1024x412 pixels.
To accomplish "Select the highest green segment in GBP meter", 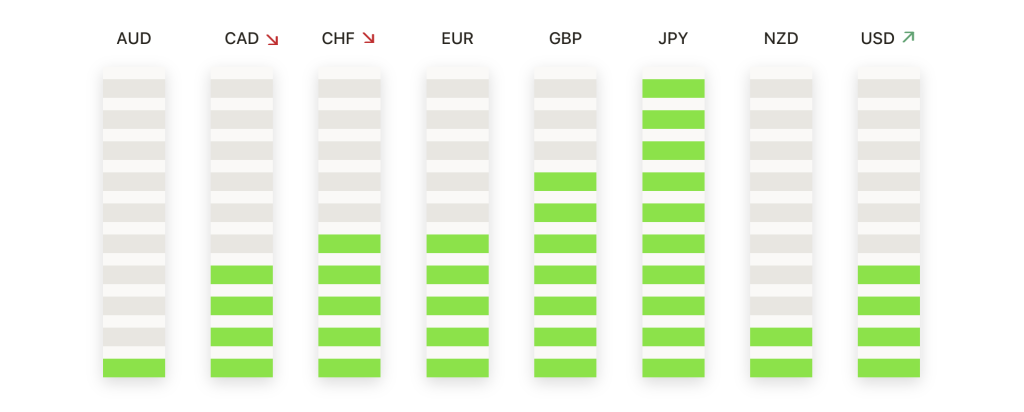I will tap(565, 181).
